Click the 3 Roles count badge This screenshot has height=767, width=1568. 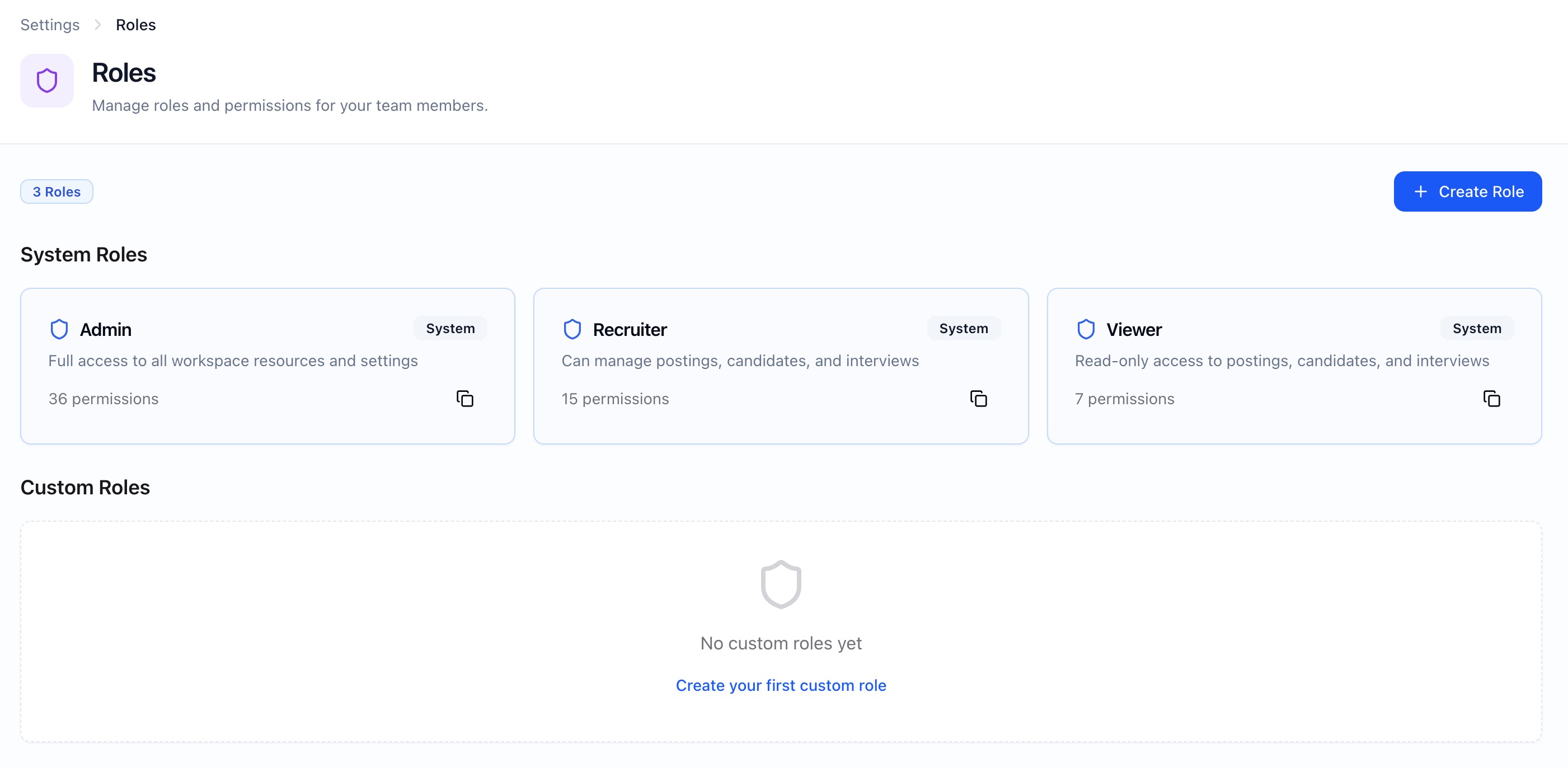point(57,191)
